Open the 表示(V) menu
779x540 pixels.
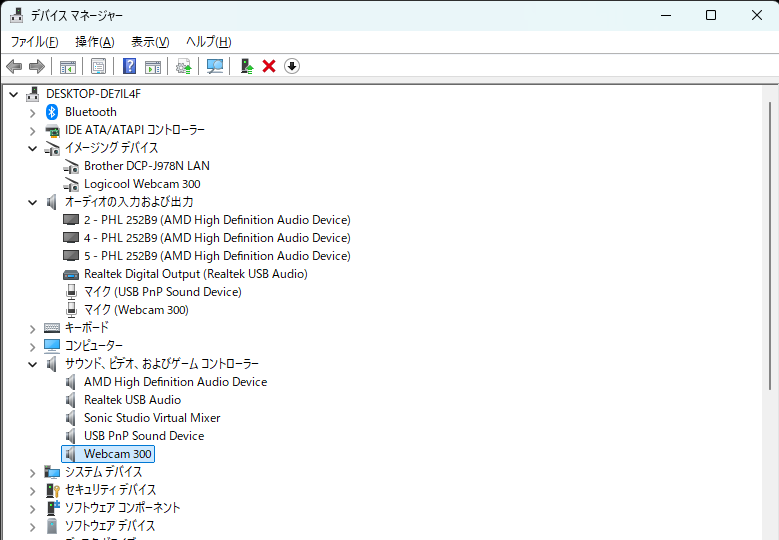150,42
